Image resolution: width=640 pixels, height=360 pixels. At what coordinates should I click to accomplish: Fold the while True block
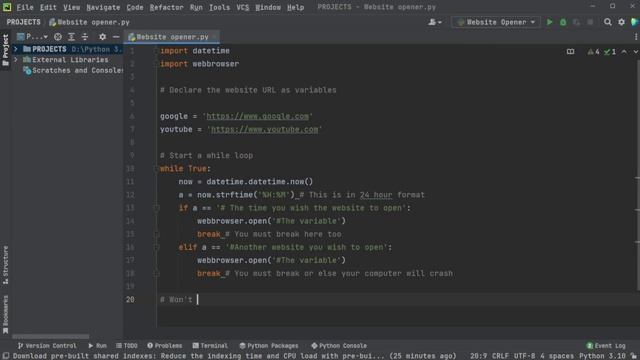(156, 169)
